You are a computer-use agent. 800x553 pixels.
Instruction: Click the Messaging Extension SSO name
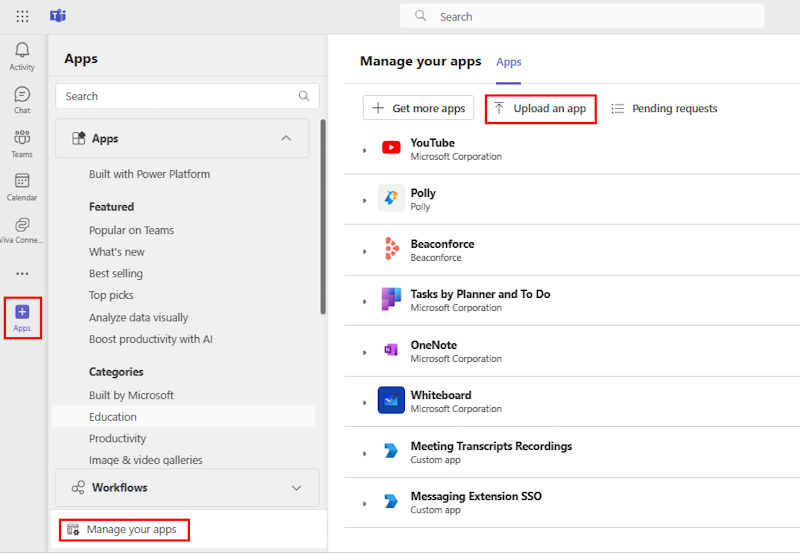coord(476,496)
